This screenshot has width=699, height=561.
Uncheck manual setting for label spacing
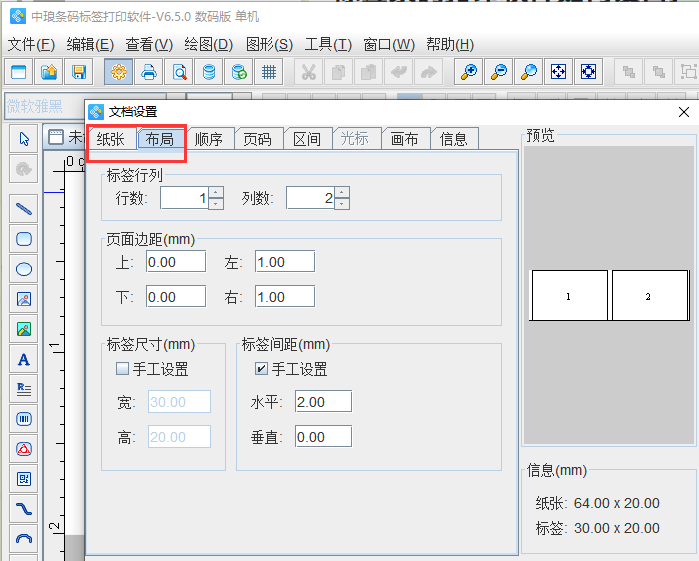pyautogui.click(x=262, y=369)
